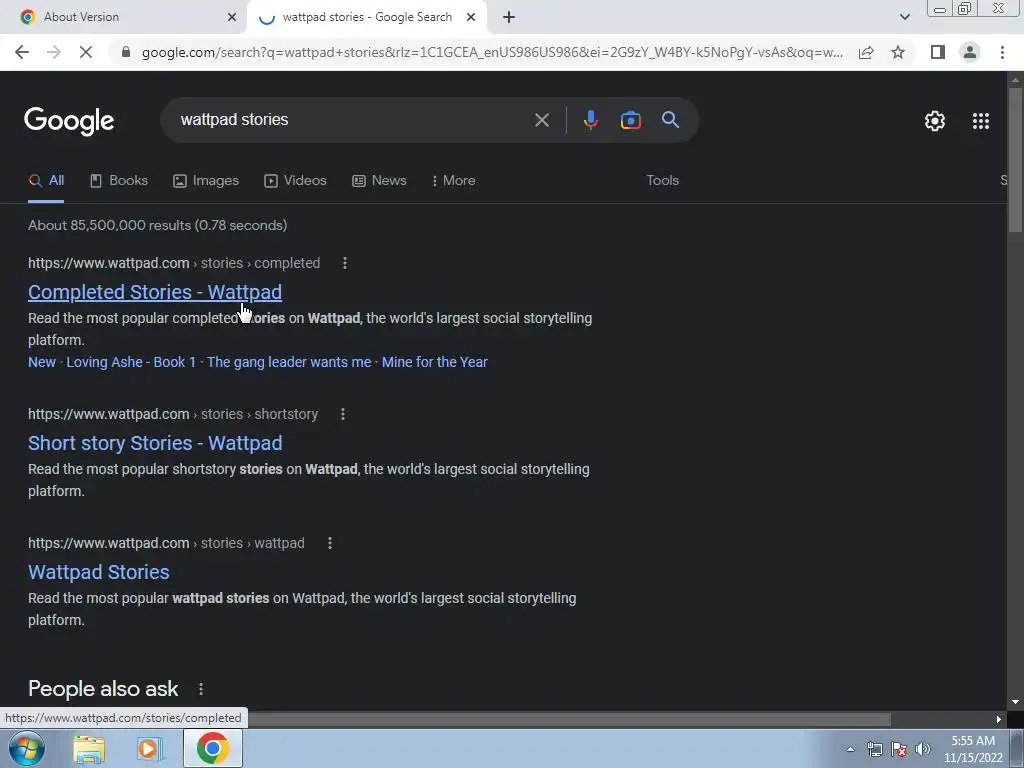Open Google quick settings gear
This screenshot has width=1024, height=768.
[x=935, y=121]
